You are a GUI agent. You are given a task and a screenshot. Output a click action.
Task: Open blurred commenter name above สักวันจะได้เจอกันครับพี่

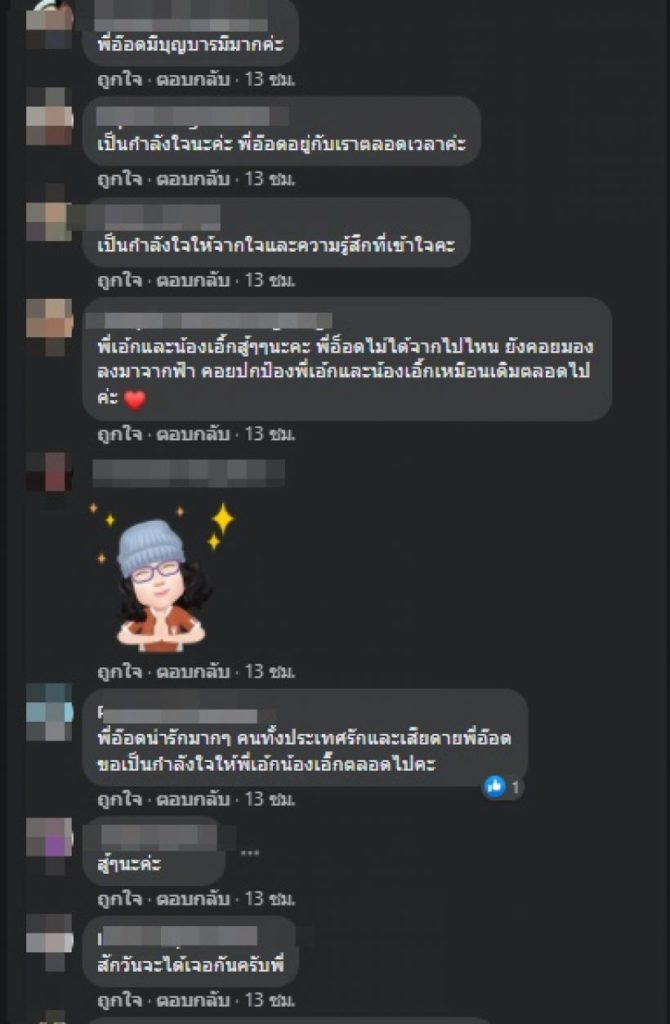[178, 936]
